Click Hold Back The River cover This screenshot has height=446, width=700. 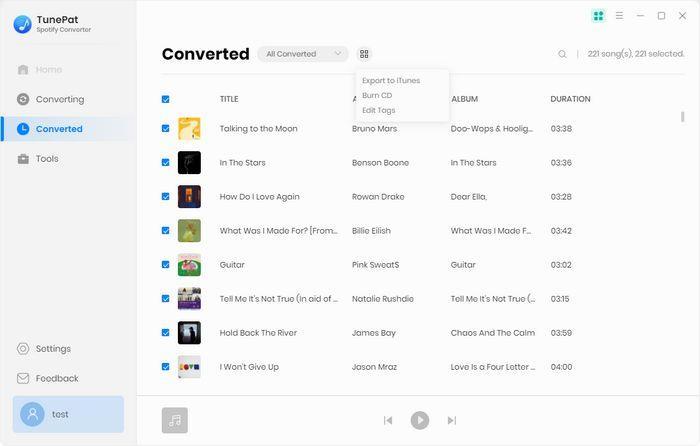click(189, 333)
